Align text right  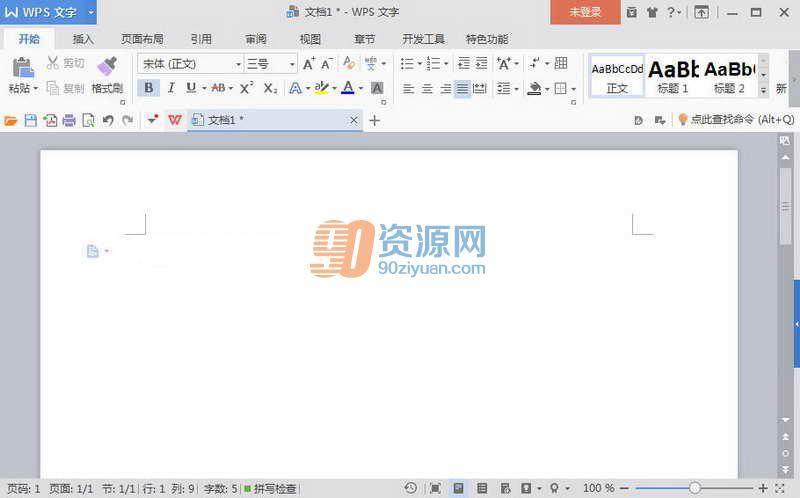point(445,89)
